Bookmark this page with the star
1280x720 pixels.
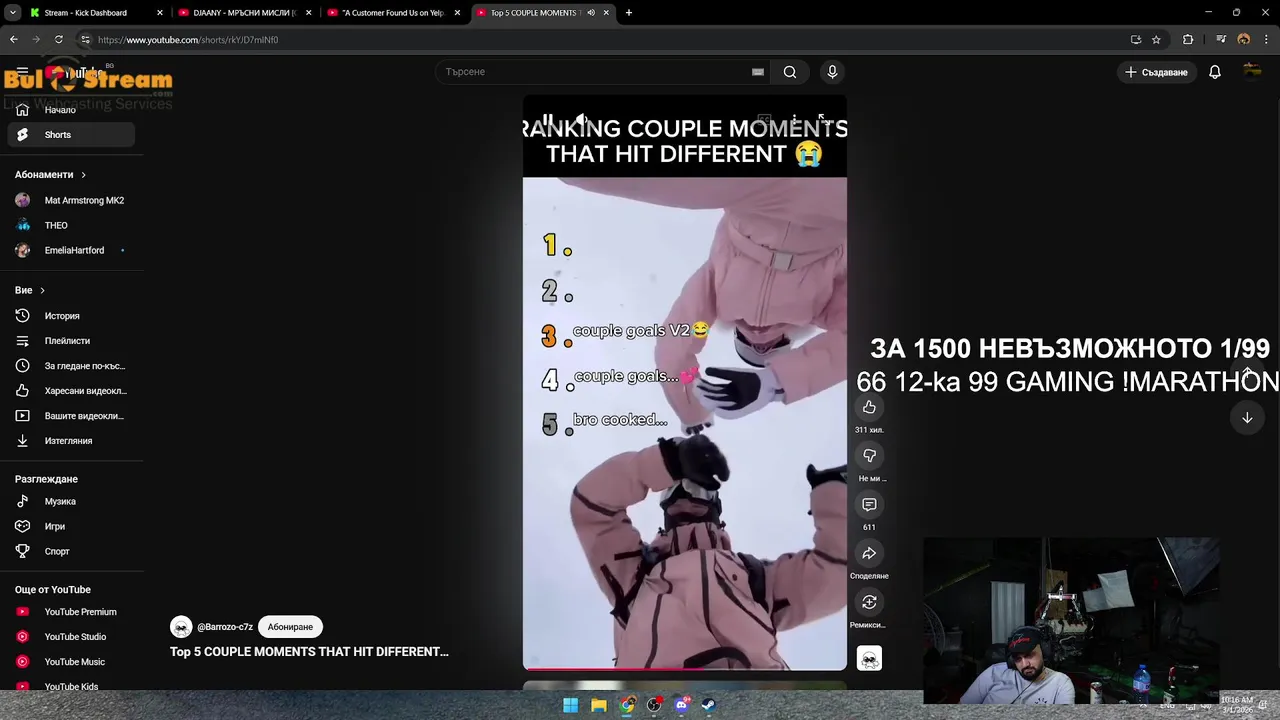click(1156, 40)
